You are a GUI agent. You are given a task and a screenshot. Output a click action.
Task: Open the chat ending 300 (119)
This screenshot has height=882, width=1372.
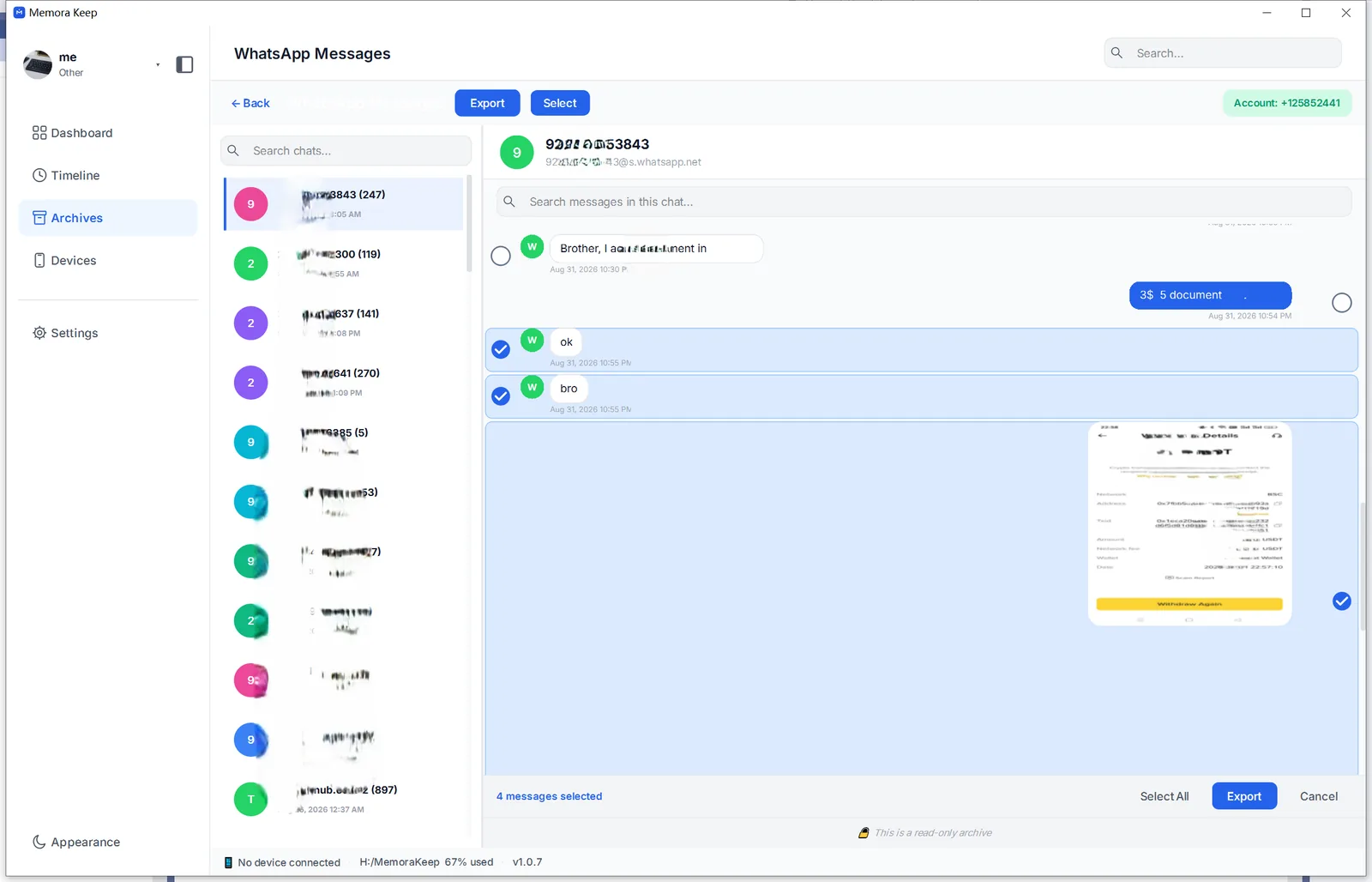(x=344, y=263)
